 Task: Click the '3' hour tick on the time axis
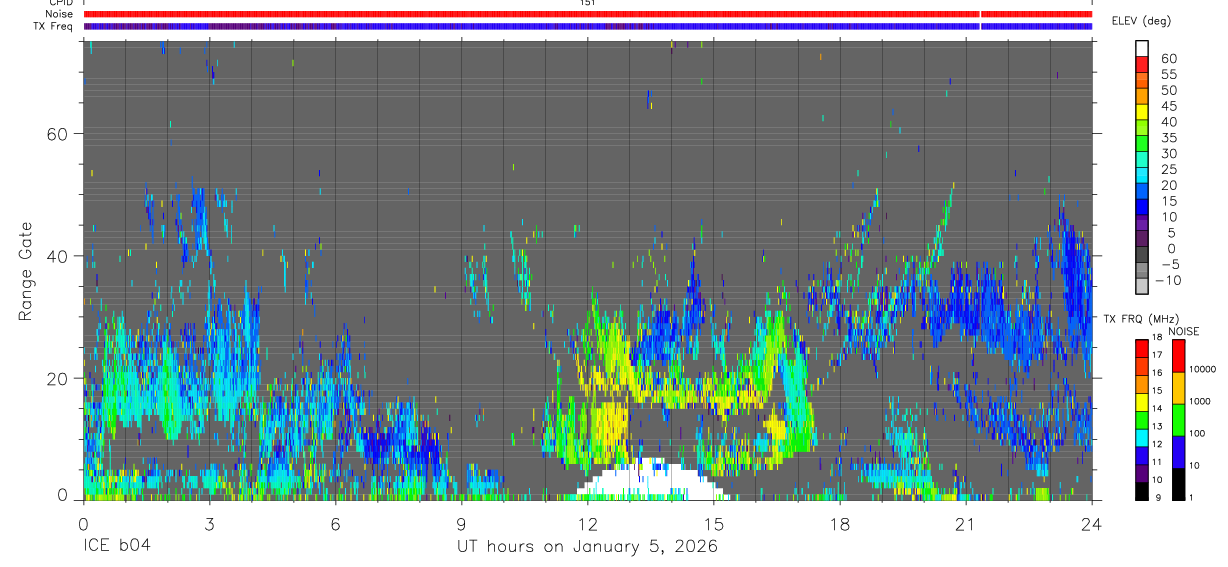209,524
